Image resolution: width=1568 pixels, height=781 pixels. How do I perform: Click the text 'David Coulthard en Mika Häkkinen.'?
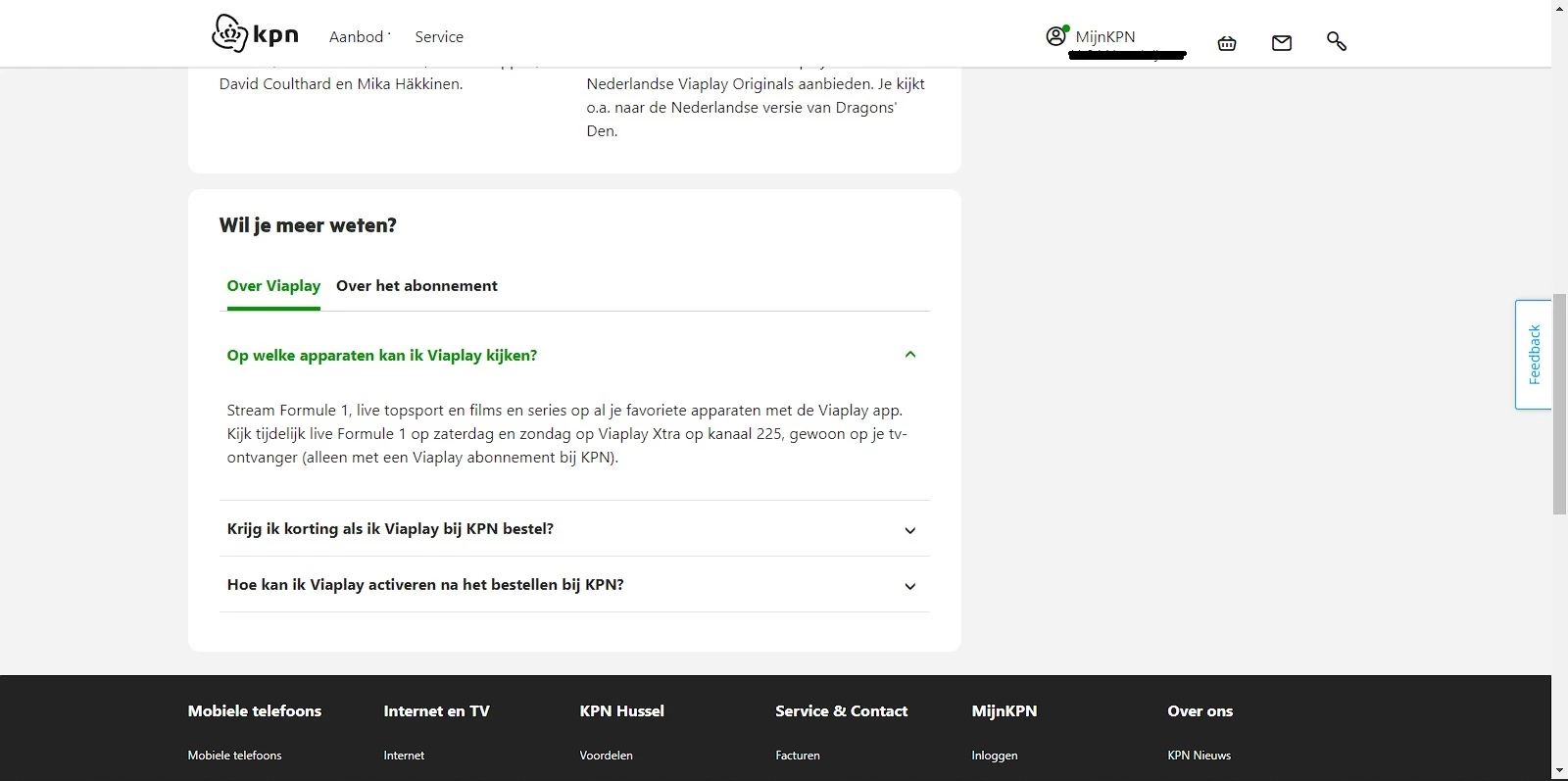(341, 84)
